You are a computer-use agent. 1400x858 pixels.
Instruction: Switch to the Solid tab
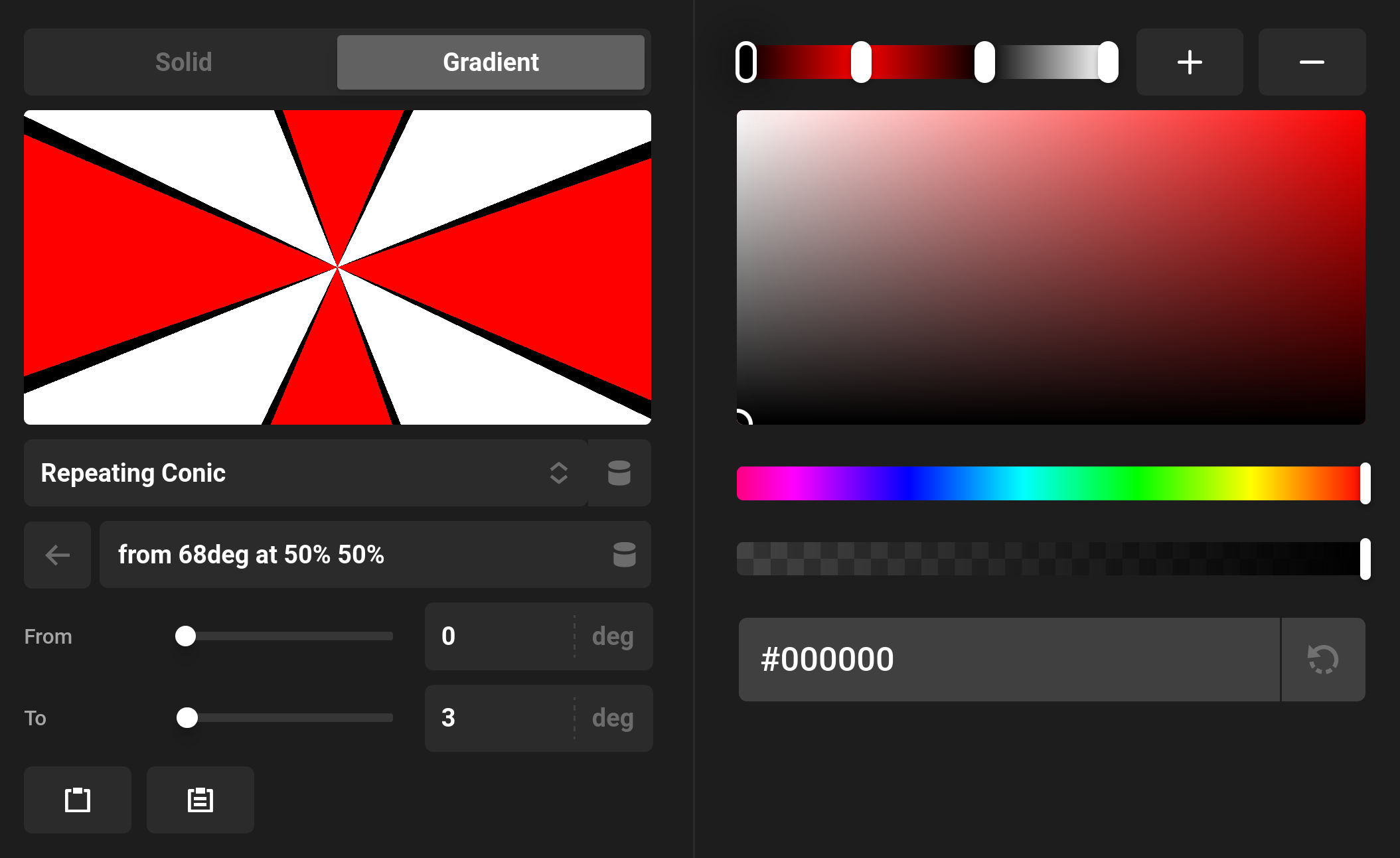183,62
